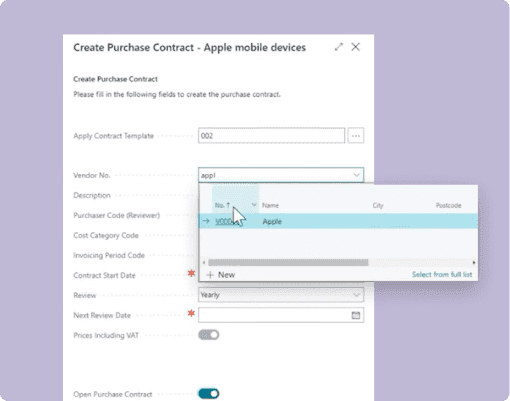Click the row arrow indicator beside Apple

pyautogui.click(x=206, y=221)
